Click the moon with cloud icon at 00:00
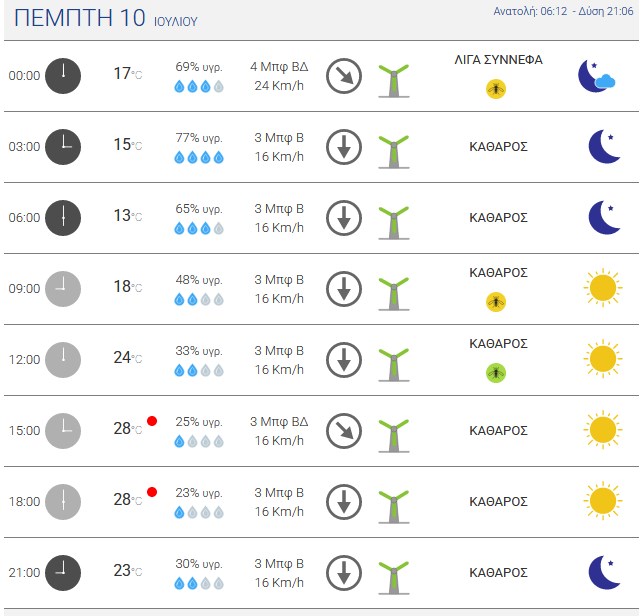 (x=596, y=76)
